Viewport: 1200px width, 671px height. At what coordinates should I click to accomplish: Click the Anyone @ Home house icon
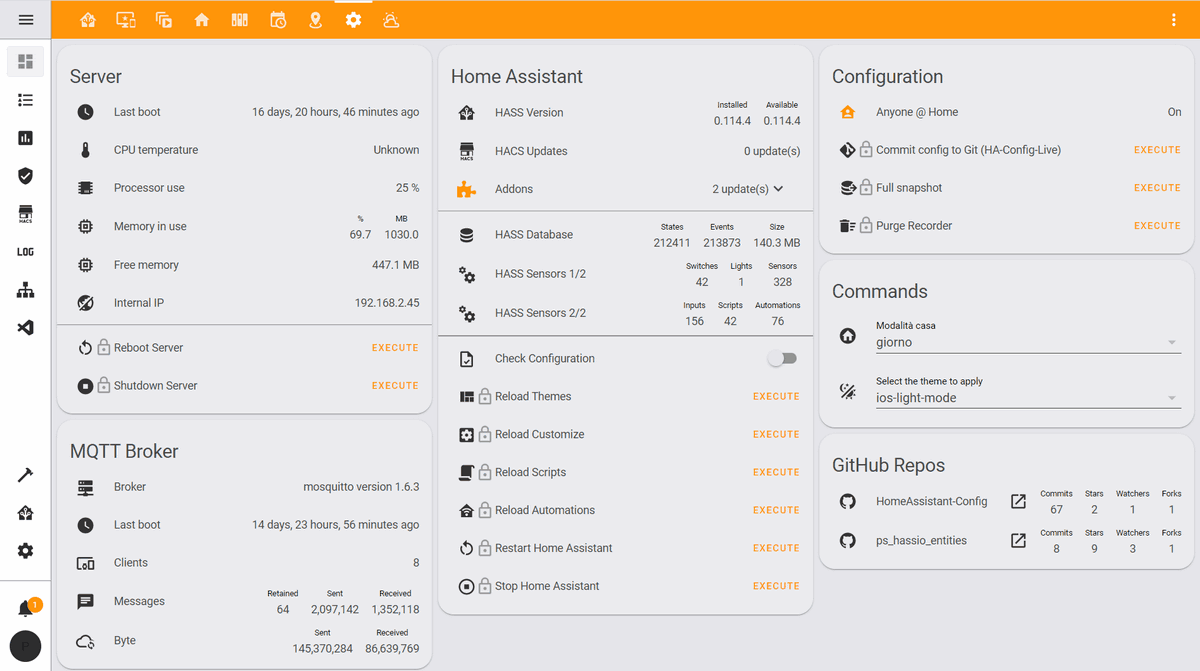tap(848, 112)
